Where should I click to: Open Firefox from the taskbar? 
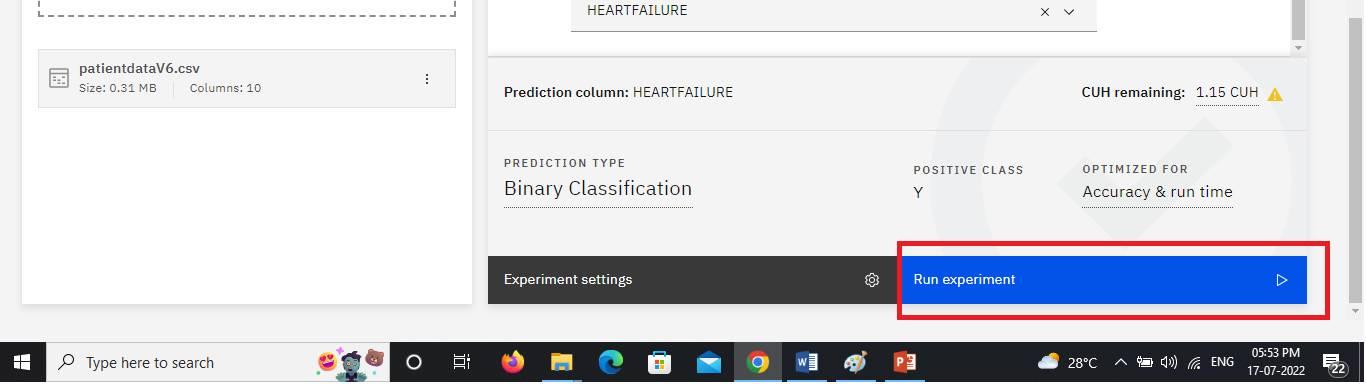pos(513,362)
